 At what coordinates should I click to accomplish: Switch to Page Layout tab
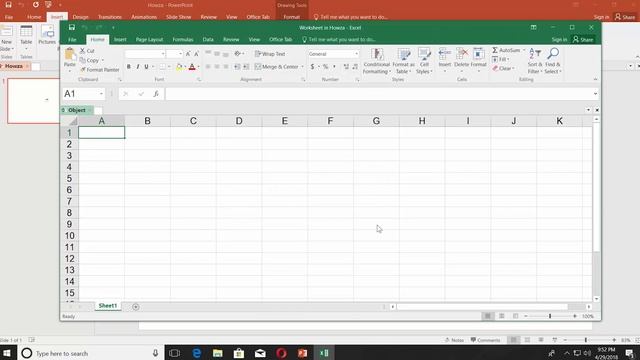(149, 40)
